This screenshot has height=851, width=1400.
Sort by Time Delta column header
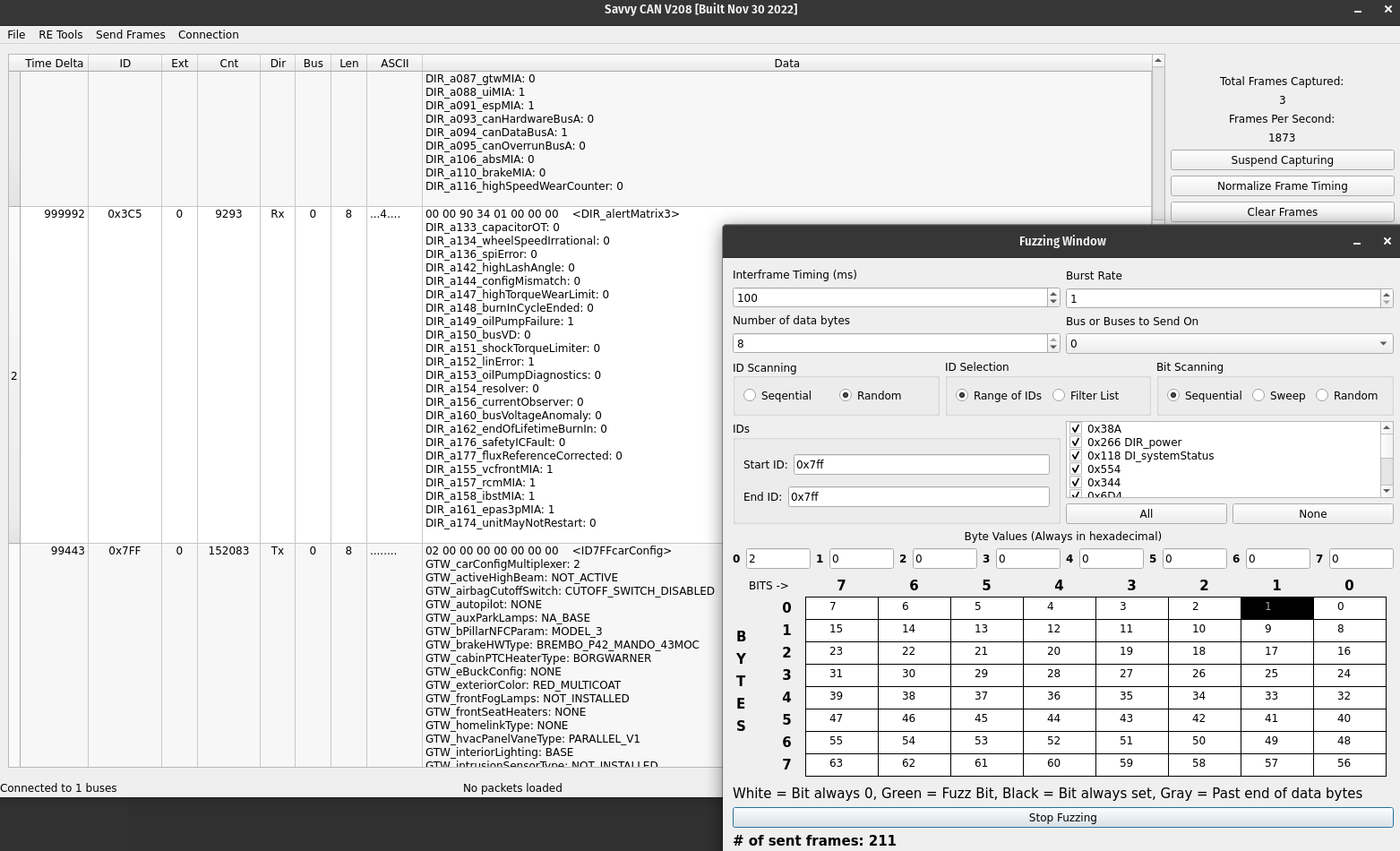pos(54,64)
